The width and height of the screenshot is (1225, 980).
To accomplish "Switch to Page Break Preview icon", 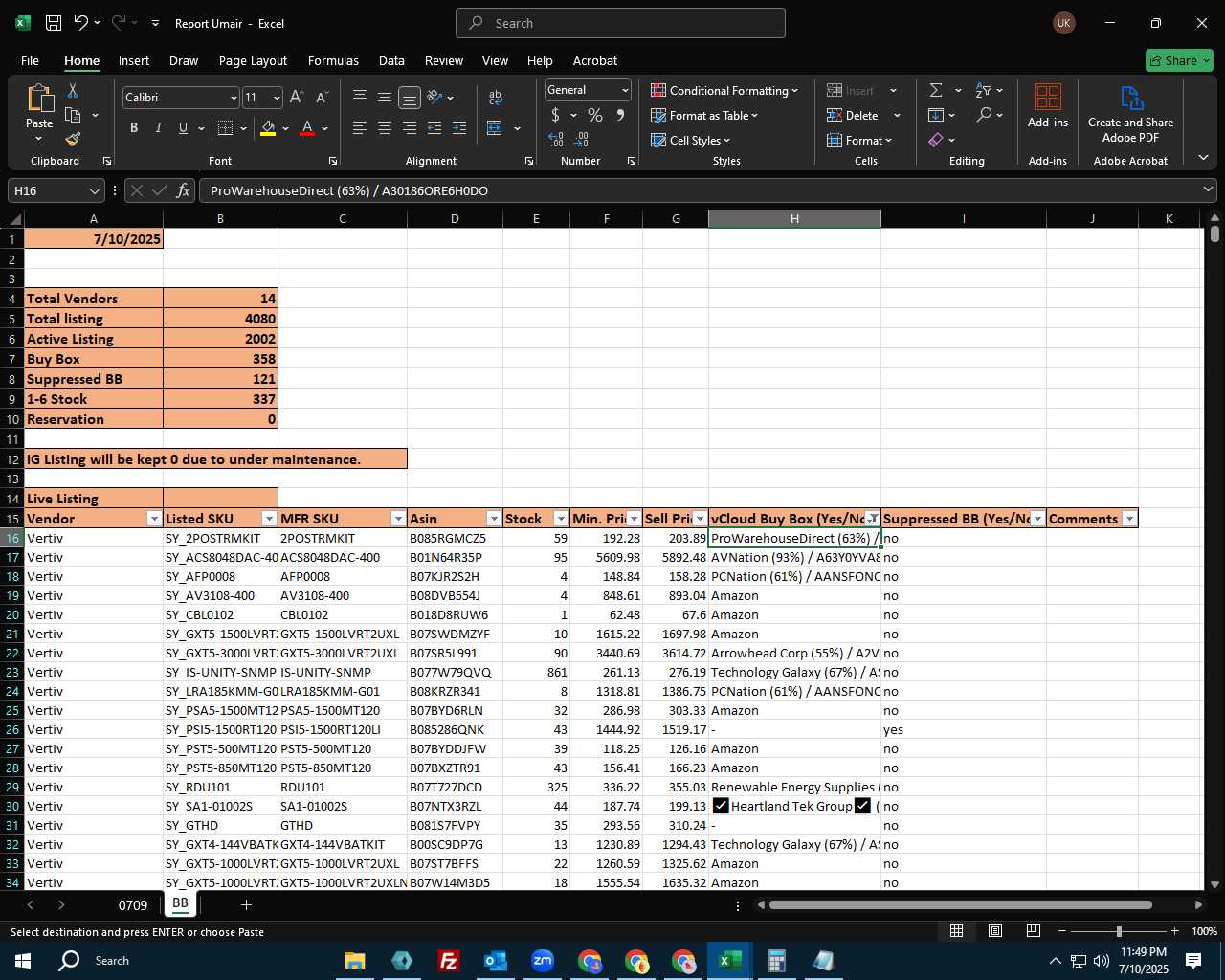I will [x=1034, y=931].
